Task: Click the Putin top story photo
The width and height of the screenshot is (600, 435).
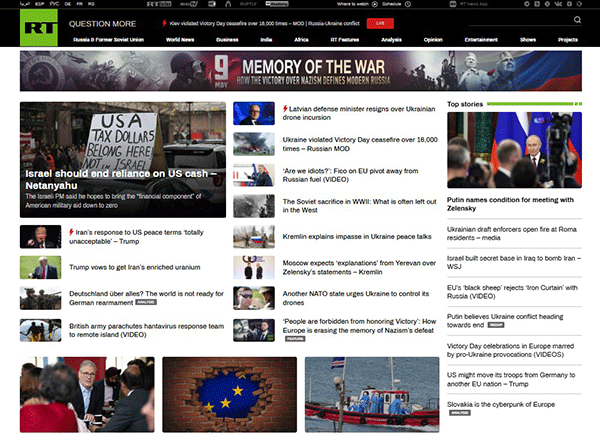Action: [514, 150]
